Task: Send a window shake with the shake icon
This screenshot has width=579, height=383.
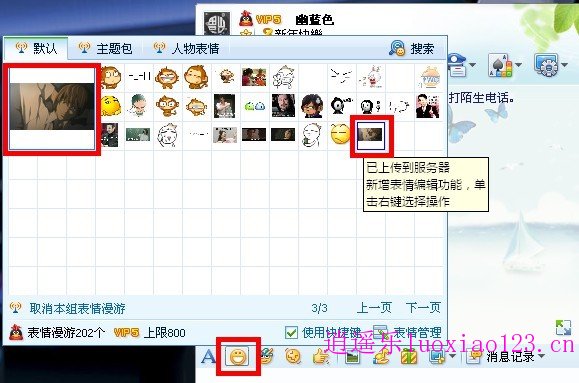Action: [293, 356]
